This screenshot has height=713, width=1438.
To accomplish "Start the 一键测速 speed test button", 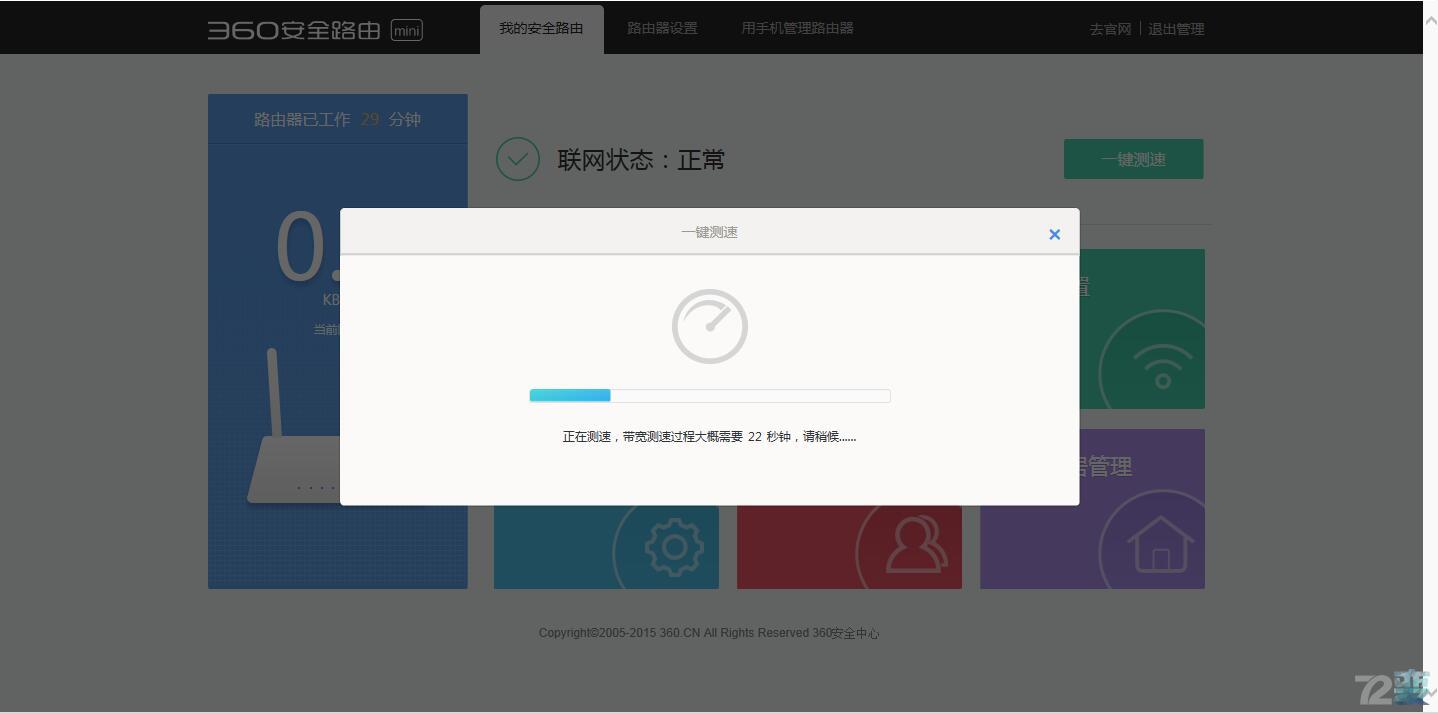I will (1133, 158).
